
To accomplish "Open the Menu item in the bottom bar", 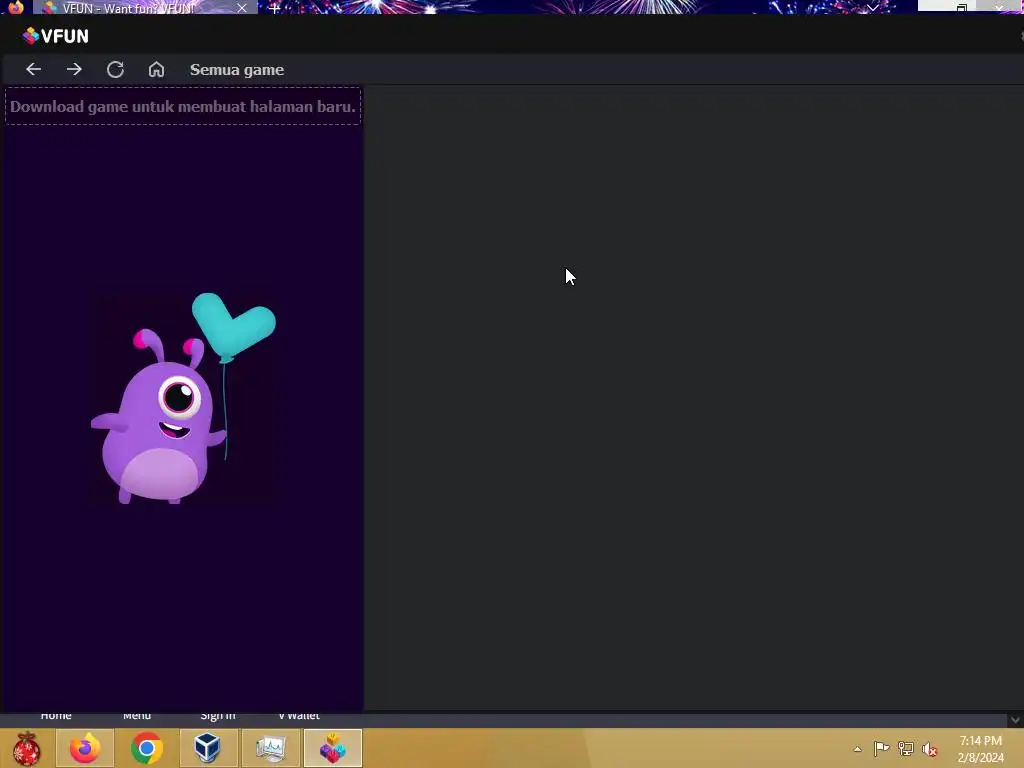I will [137, 716].
